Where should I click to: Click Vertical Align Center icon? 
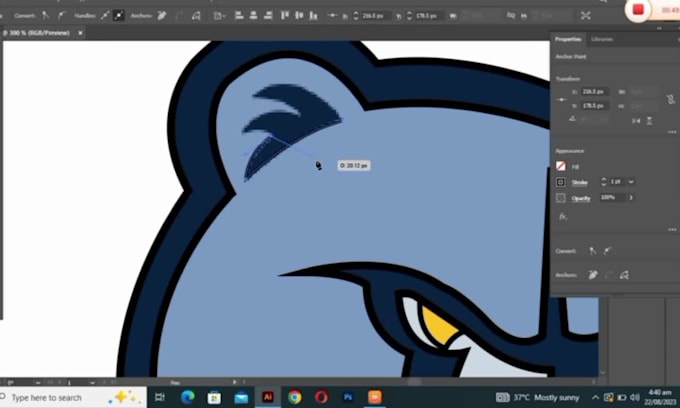pos(299,16)
